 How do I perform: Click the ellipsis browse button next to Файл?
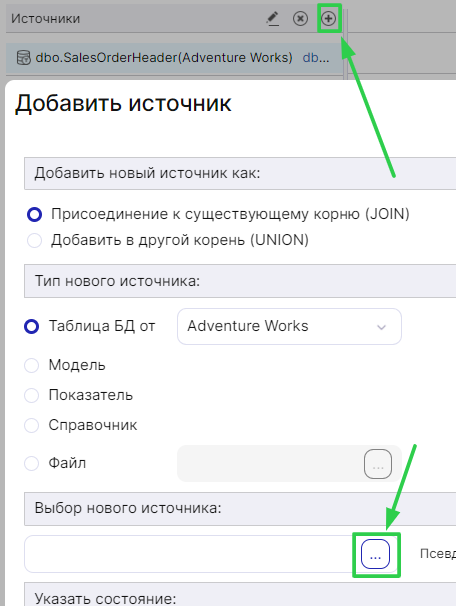pos(378,464)
